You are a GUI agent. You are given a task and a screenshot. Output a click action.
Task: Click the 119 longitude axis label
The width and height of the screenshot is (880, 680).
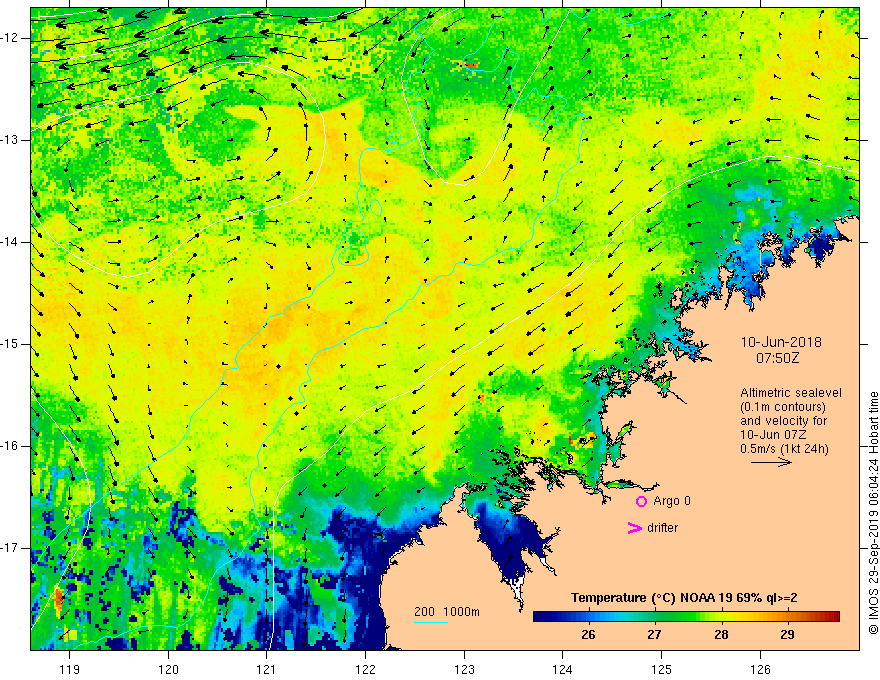click(70, 669)
